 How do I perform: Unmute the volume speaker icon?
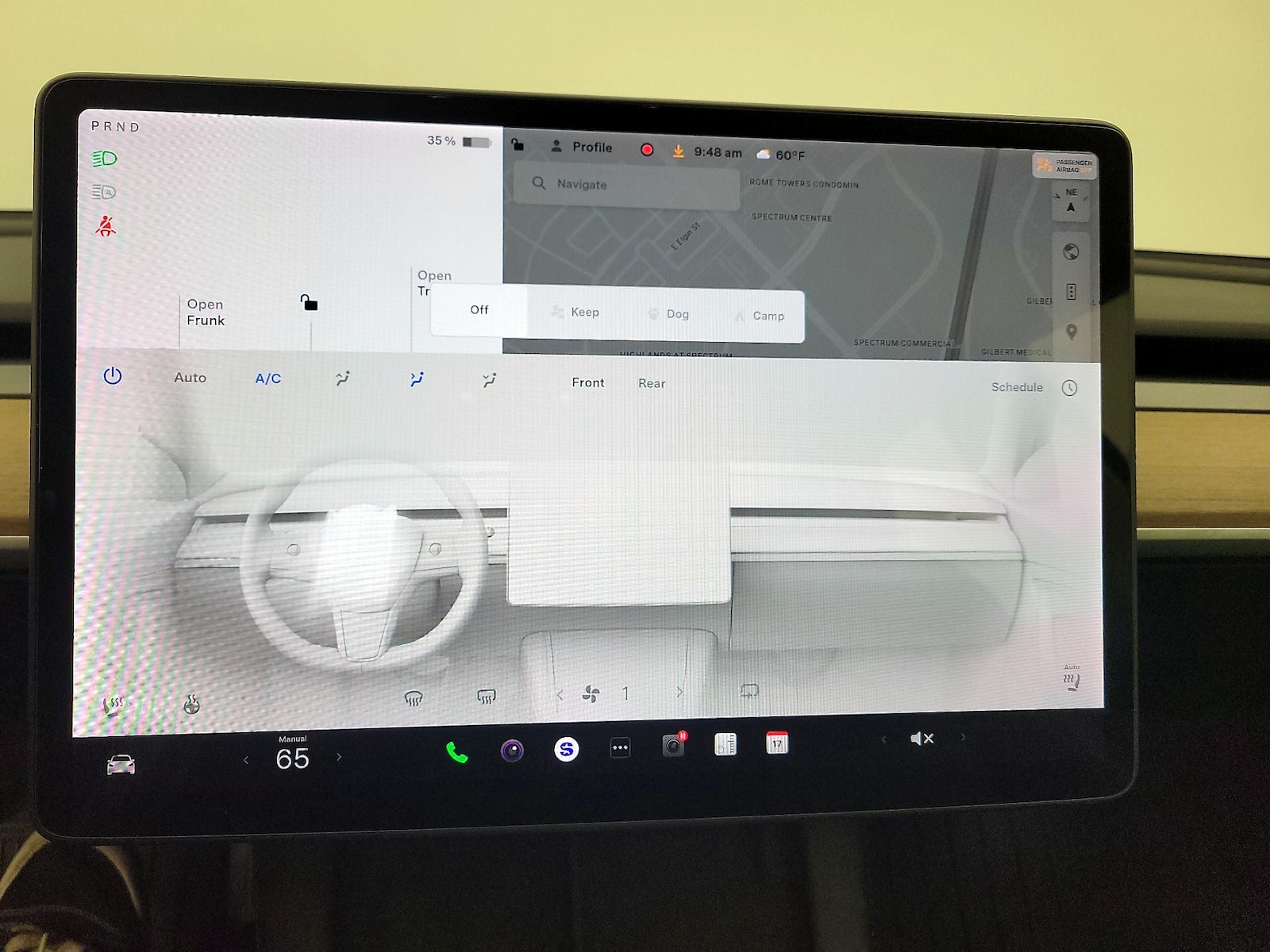coord(922,739)
